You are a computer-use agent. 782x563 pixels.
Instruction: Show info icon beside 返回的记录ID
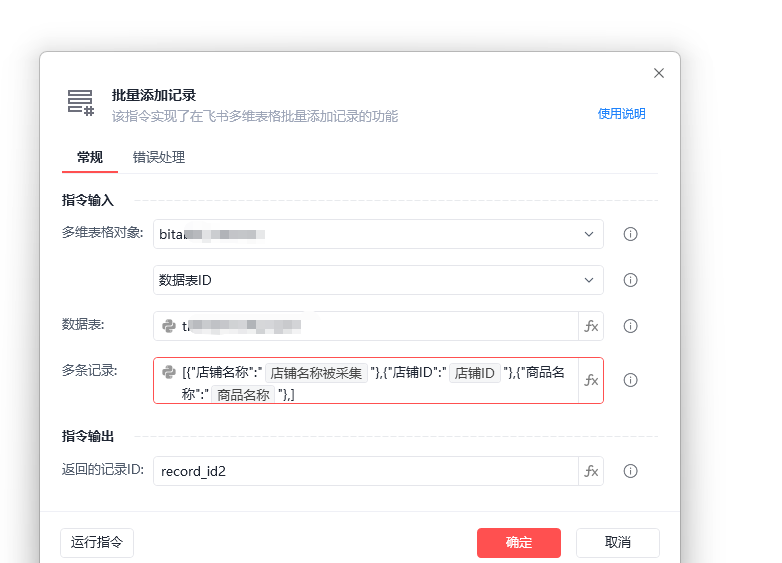coord(630,471)
